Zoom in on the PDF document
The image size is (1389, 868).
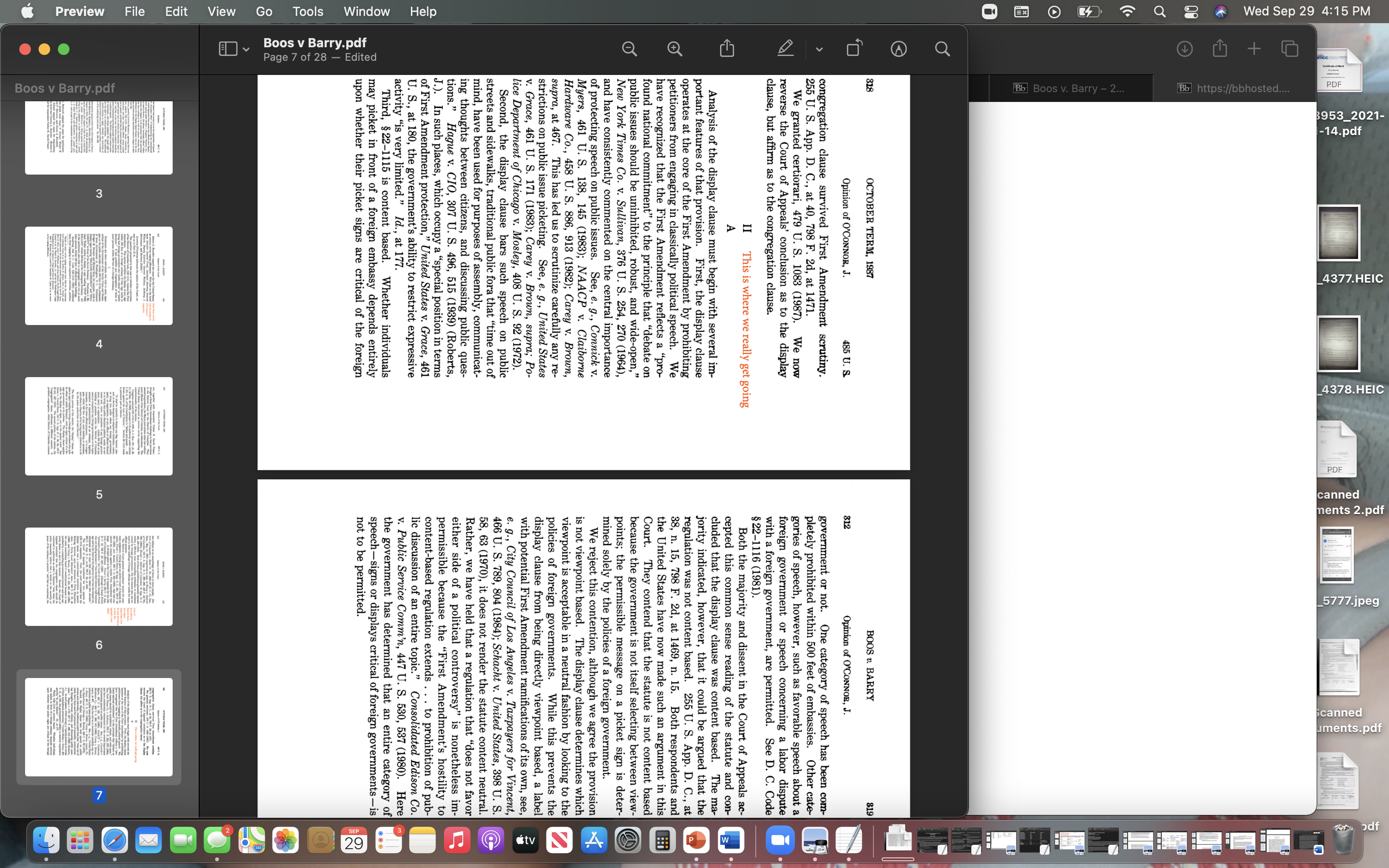pos(674,49)
